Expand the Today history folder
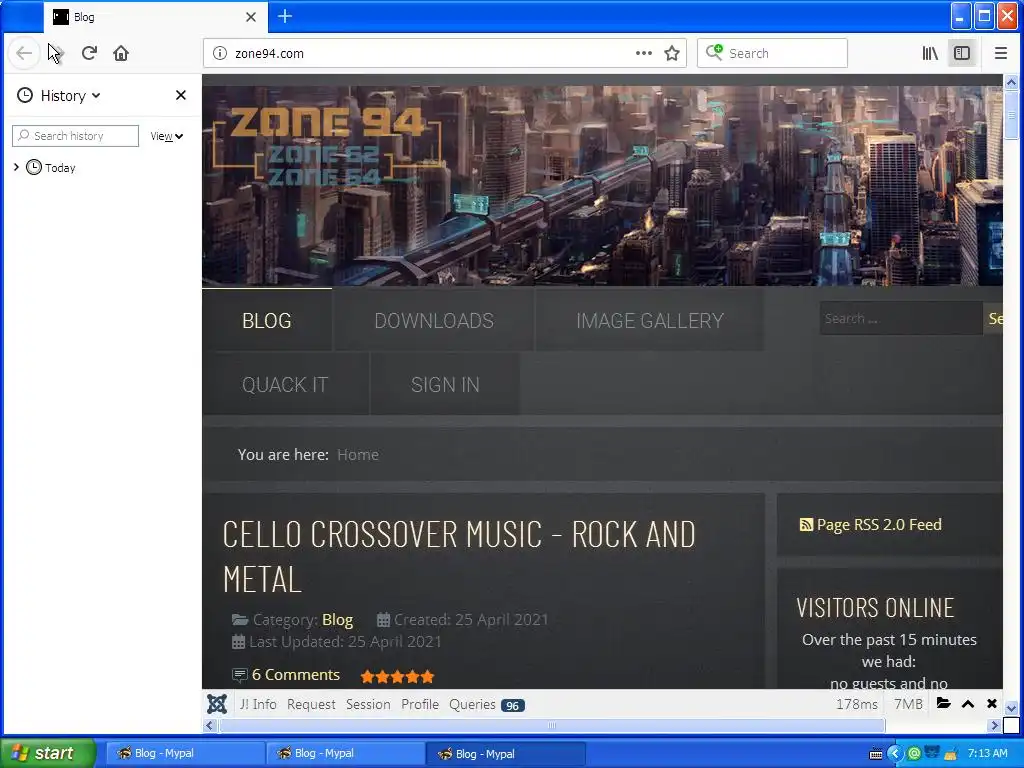This screenshot has height=768, width=1024. tap(16, 167)
